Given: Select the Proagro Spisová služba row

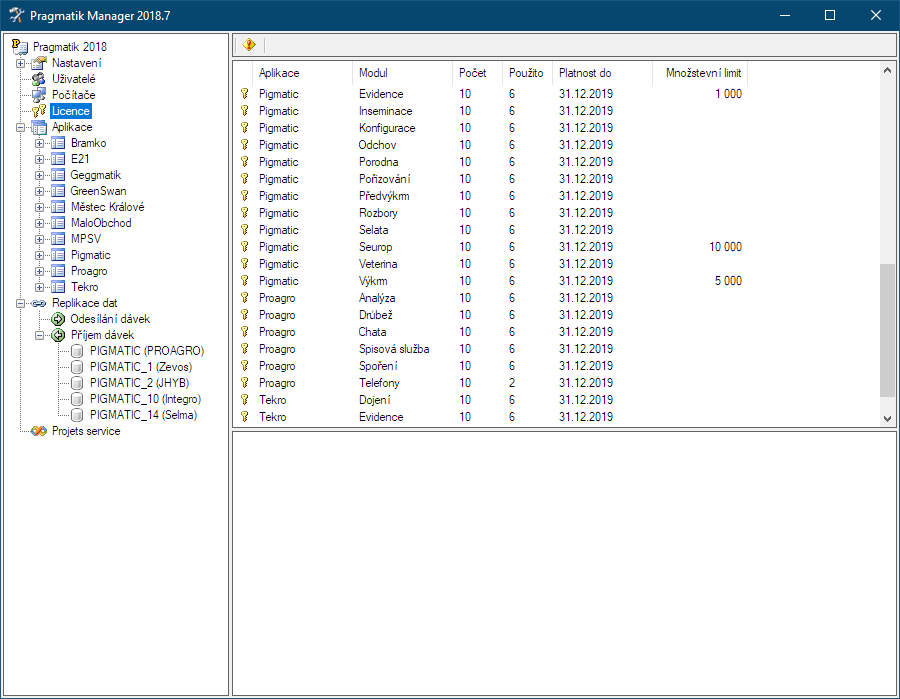Looking at the screenshot, I should click(x=494, y=349).
